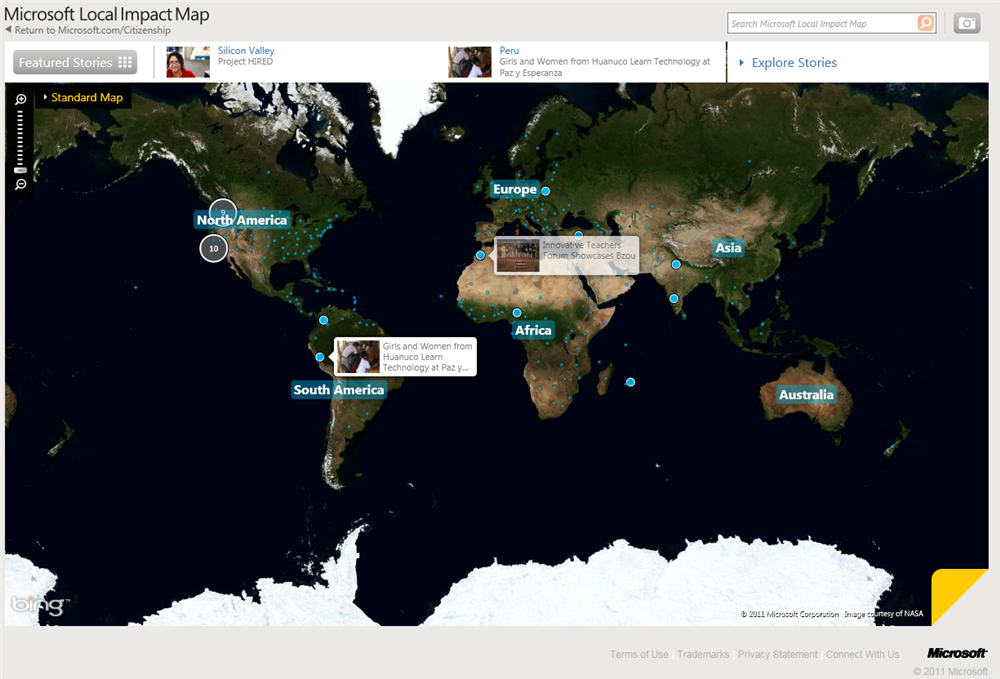The width and height of the screenshot is (1000, 679).
Task: Zoom out with the minus magnifier icon
Action: (x=20, y=185)
